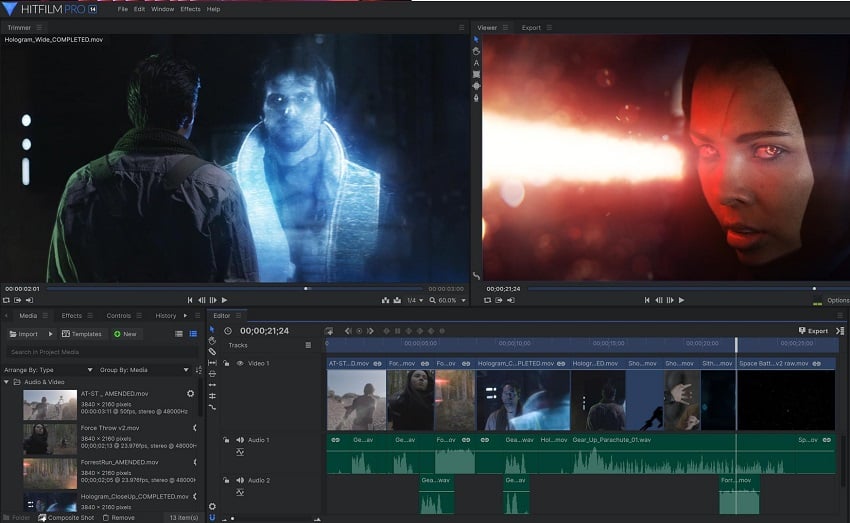Image resolution: width=850 pixels, height=523 pixels.
Task: Toggle the lock on Video 1 track
Action: tap(226, 363)
